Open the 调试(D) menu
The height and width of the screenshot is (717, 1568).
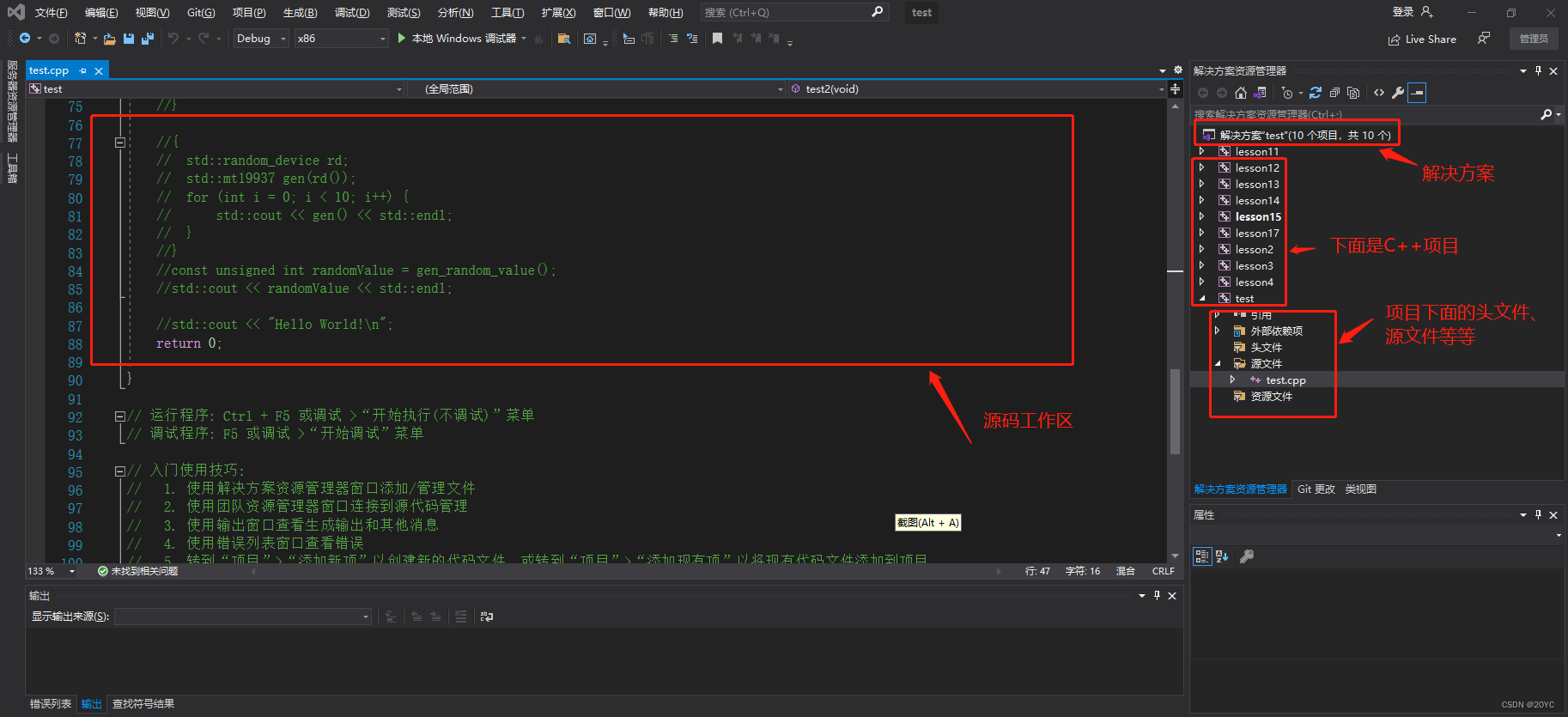pyautogui.click(x=352, y=13)
